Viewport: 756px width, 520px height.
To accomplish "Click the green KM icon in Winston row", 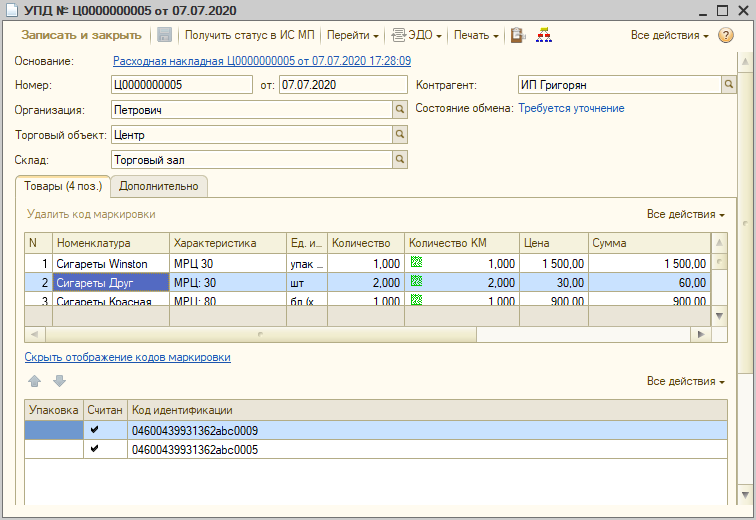I will coord(417,263).
